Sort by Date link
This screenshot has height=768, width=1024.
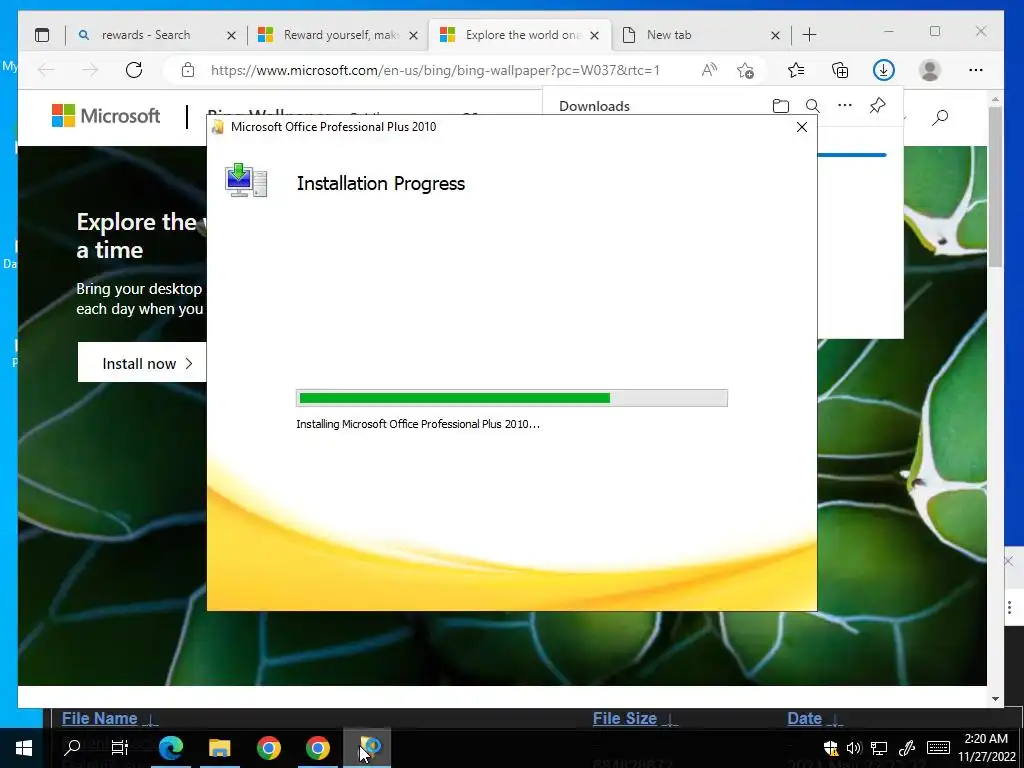click(805, 718)
